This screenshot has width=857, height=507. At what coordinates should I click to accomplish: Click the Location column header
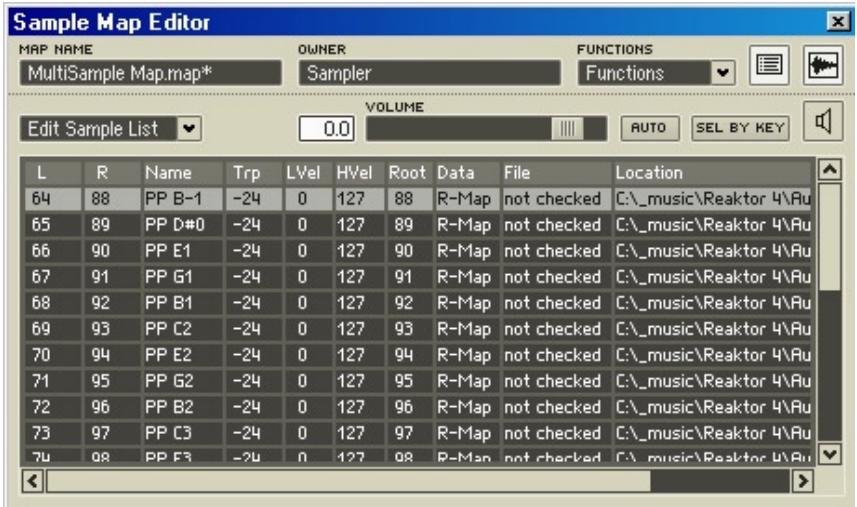pos(712,173)
